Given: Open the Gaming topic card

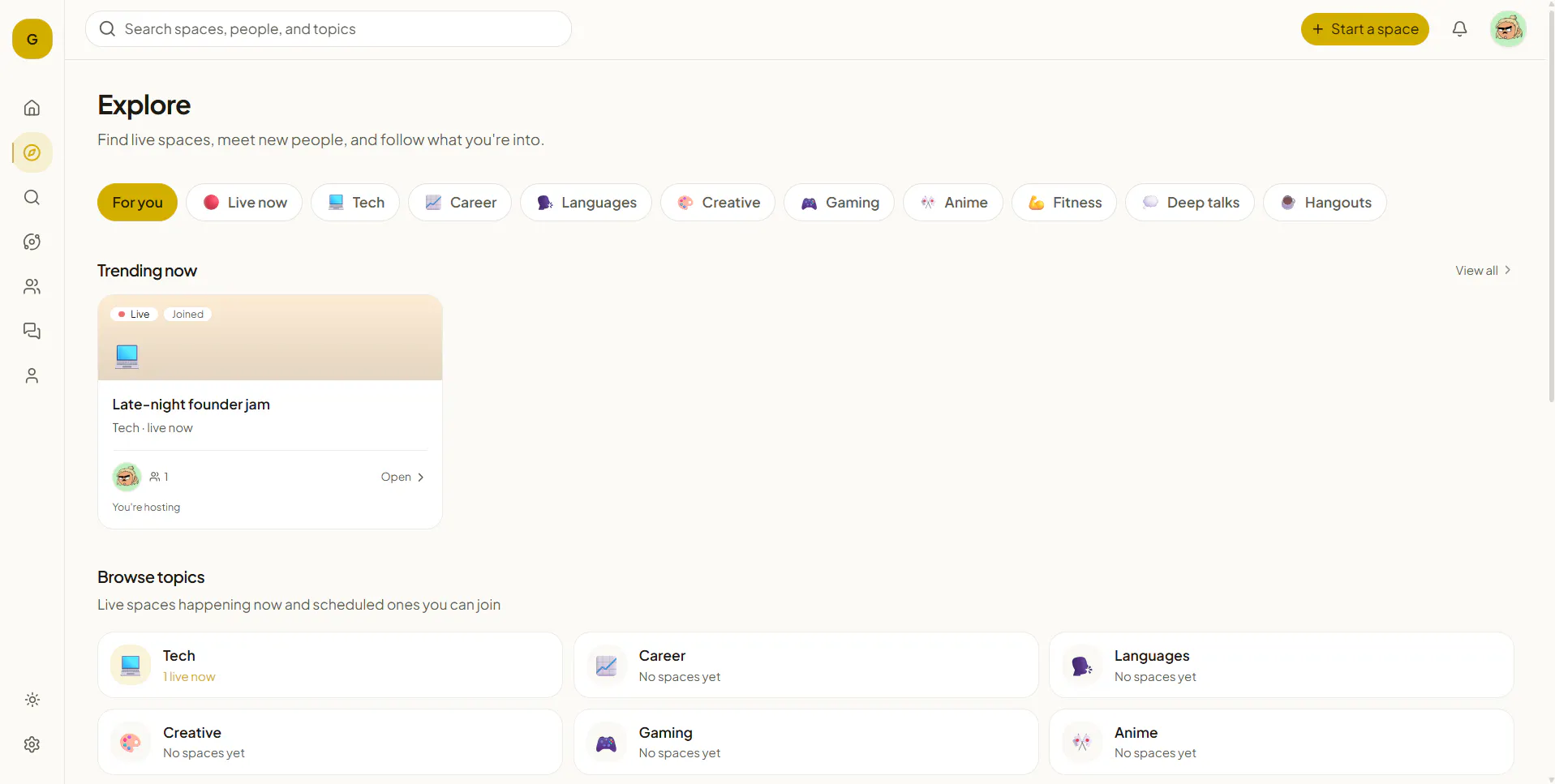Looking at the screenshot, I should click(806, 742).
